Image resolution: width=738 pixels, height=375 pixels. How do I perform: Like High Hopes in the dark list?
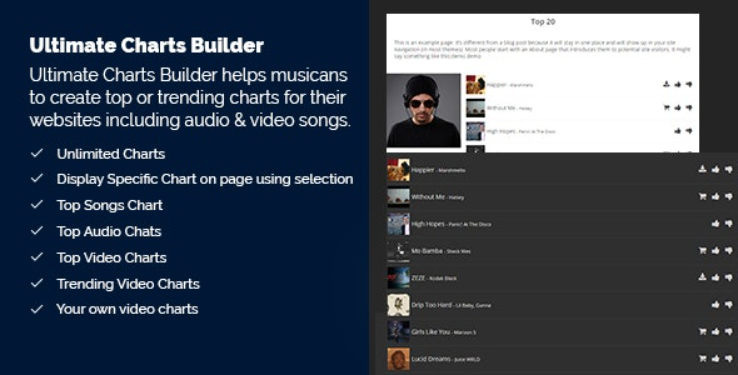click(x=715, y=224)
